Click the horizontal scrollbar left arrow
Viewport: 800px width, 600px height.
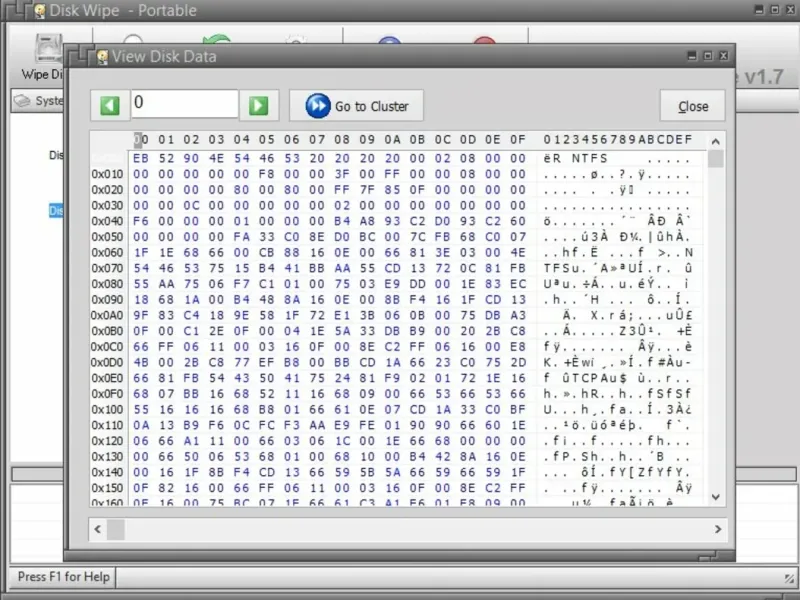tap(97, 529)
